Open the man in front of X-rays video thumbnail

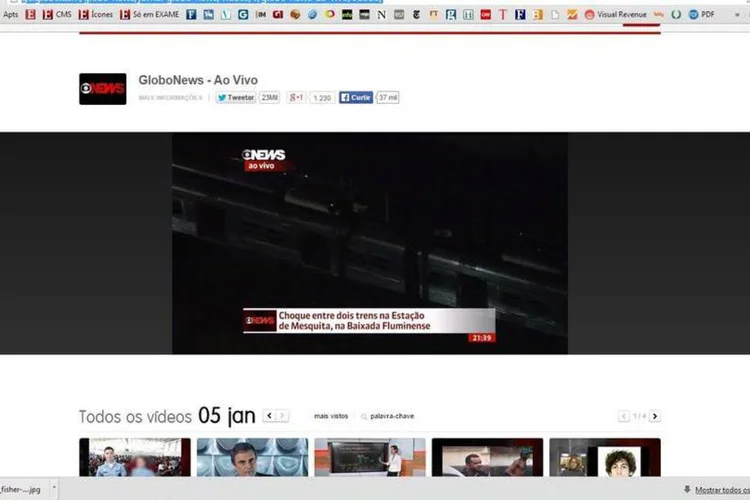(253, 457)
